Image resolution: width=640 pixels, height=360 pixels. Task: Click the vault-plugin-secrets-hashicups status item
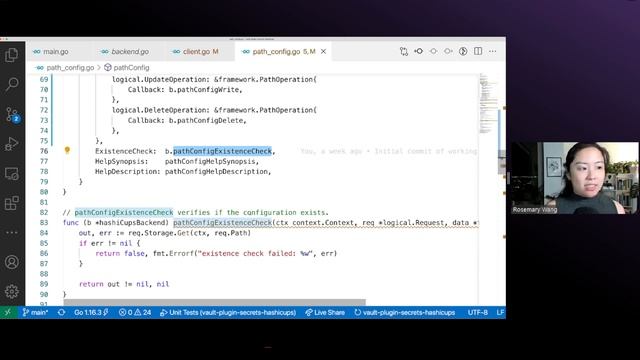404,313
